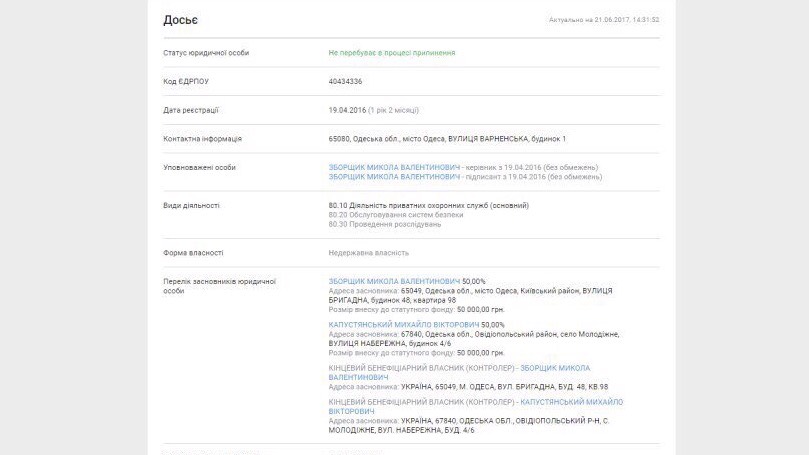Viewport: 809px width, 455px height.
Task: Open the ЗБОРЩИК link listed as підписант
Action: 394,176
